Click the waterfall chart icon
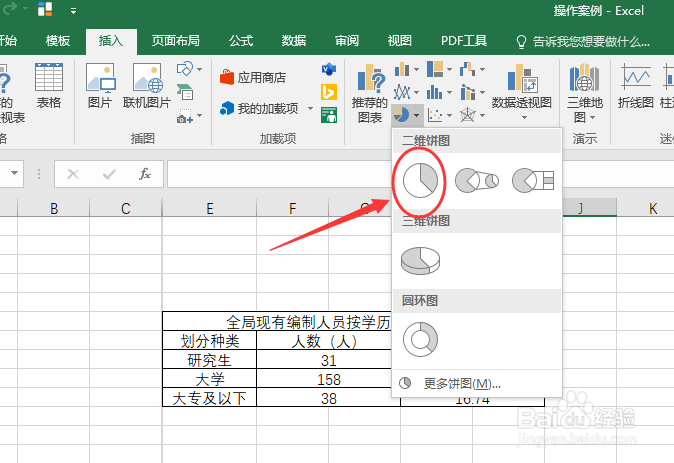 point(467,69)
